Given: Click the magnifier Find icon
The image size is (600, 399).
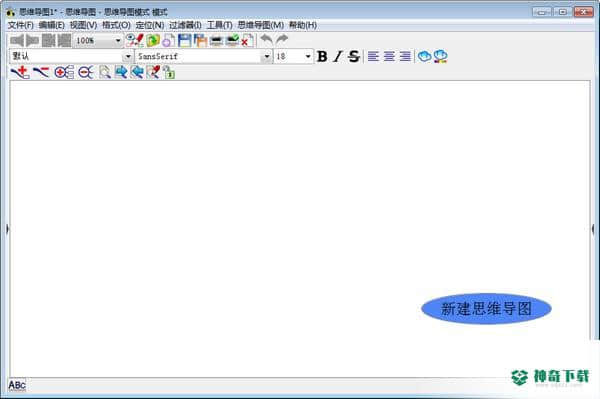Looking at the screenshot, I should coord(104,72).
